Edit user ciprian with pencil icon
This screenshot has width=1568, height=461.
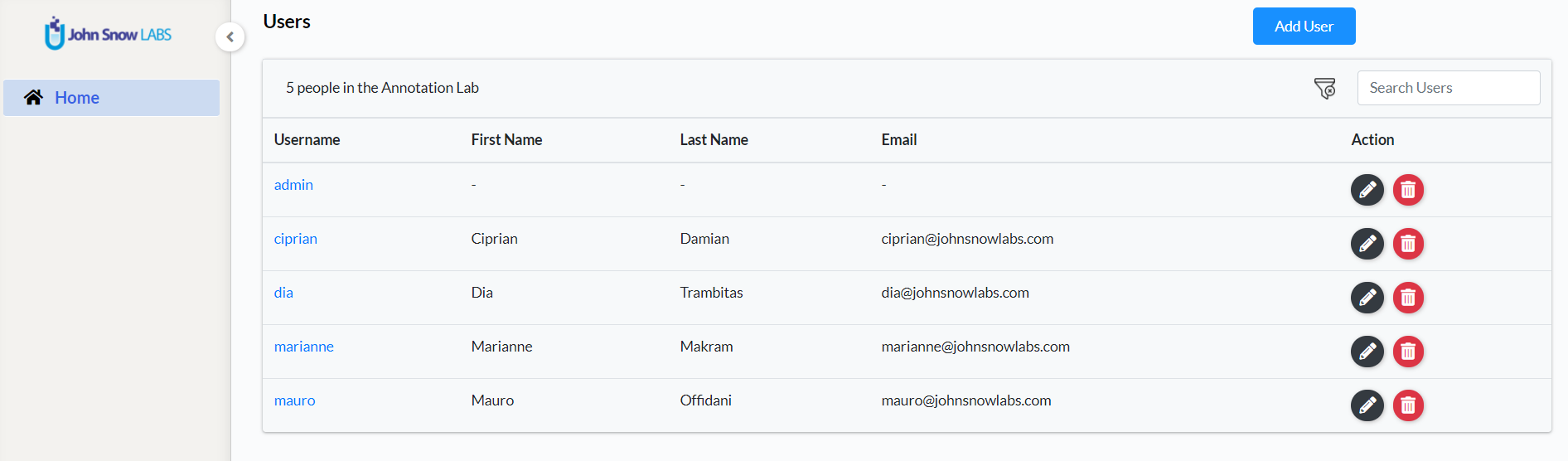click(1367, 244)
